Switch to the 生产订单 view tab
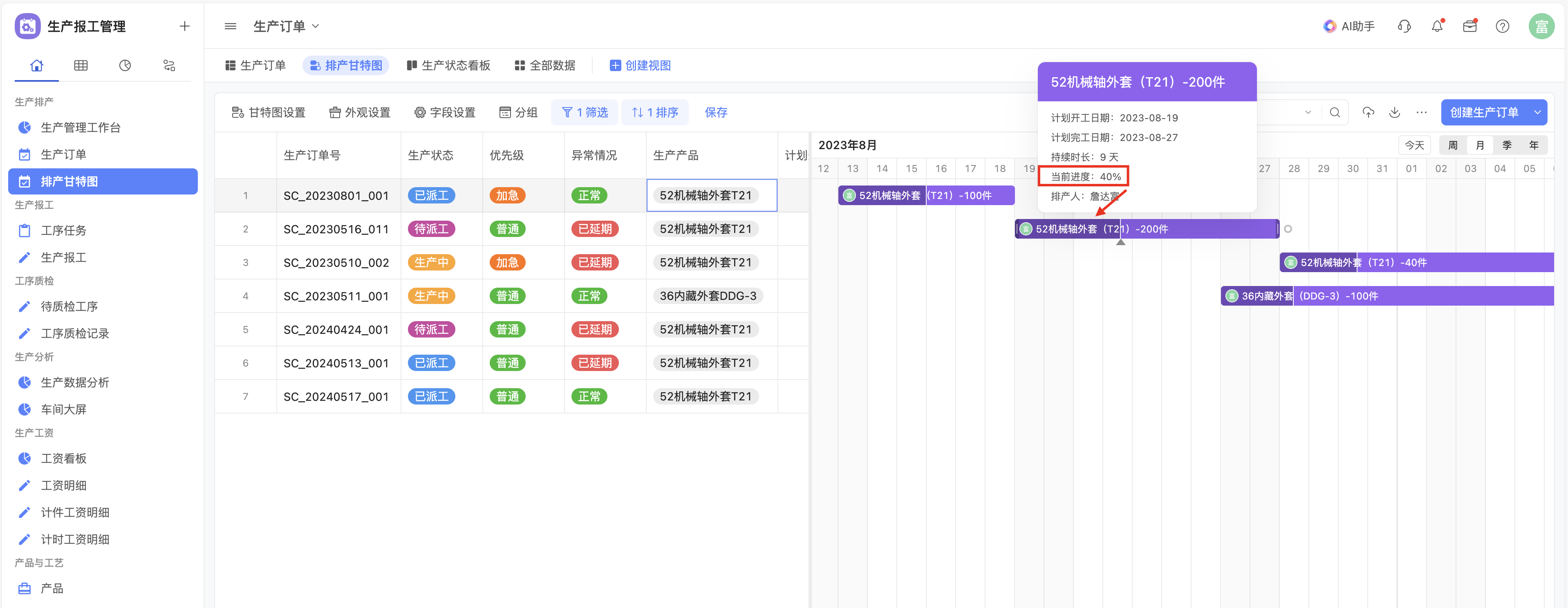Image resolution: width=1568 pixels, height=608 pixels. point(255,66)
